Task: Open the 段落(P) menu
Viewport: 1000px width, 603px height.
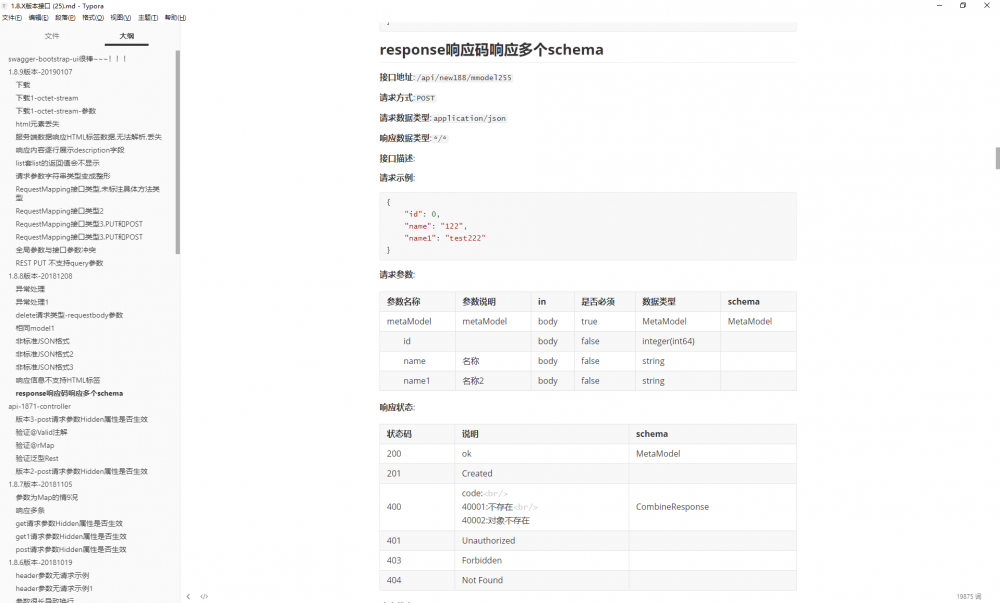Action: [64, 17]
